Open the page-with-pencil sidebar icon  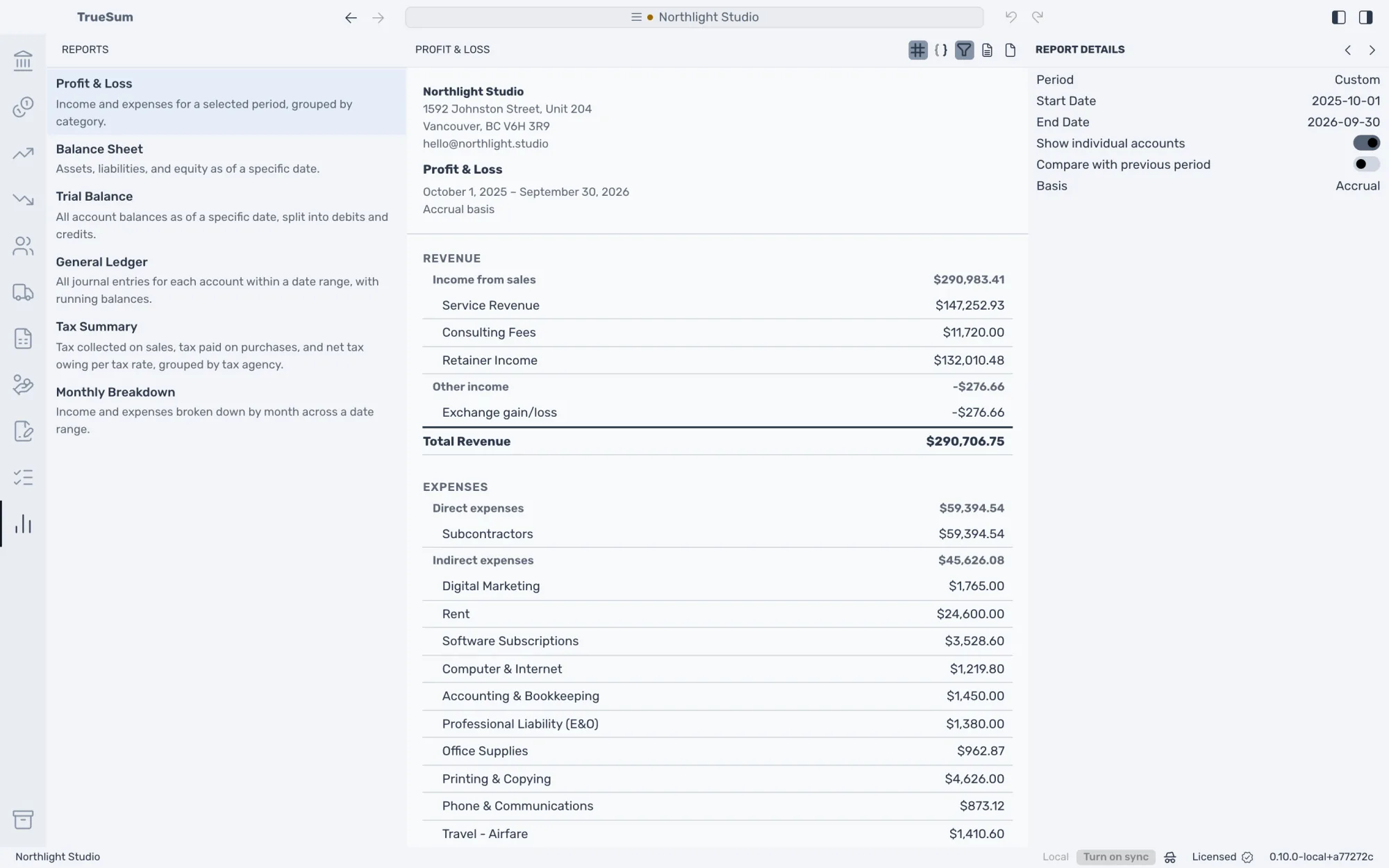click(x=23, y=431)
